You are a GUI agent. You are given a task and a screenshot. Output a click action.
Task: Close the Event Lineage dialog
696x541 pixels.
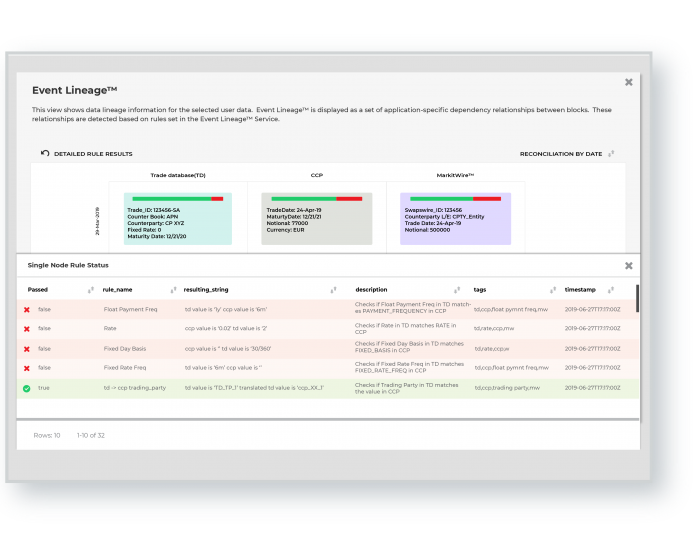[628, 82]
